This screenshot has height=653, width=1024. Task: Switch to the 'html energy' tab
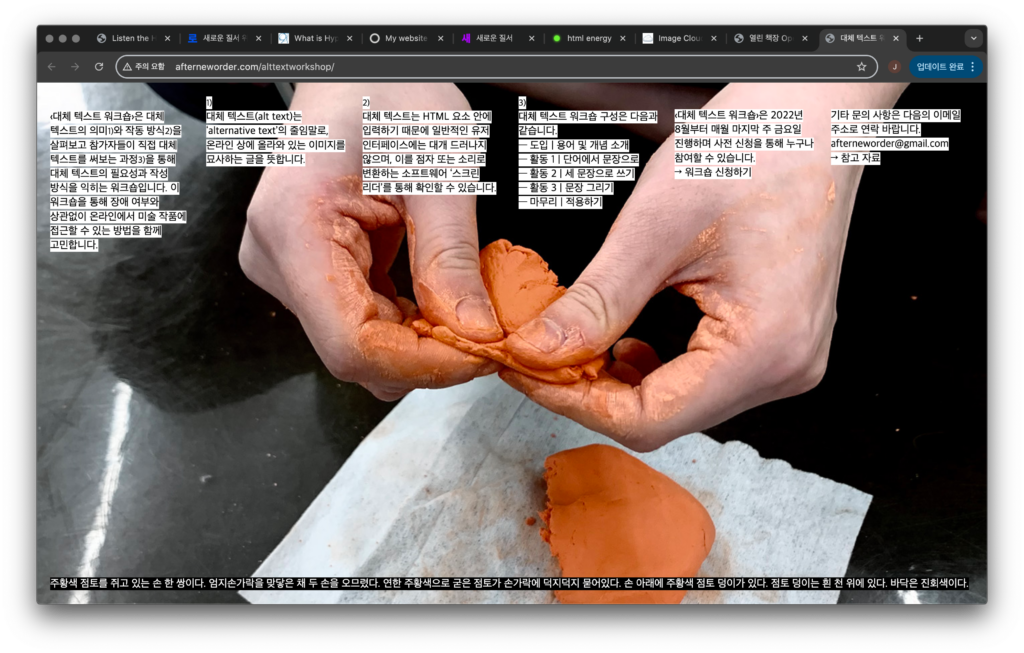coord(583,38)
